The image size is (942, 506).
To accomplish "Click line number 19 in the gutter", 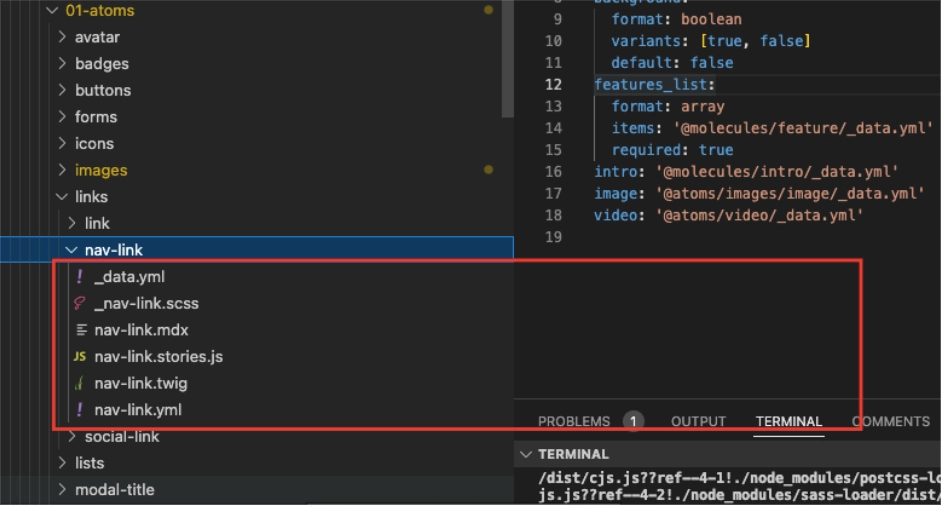I will [x=553, y=237].
